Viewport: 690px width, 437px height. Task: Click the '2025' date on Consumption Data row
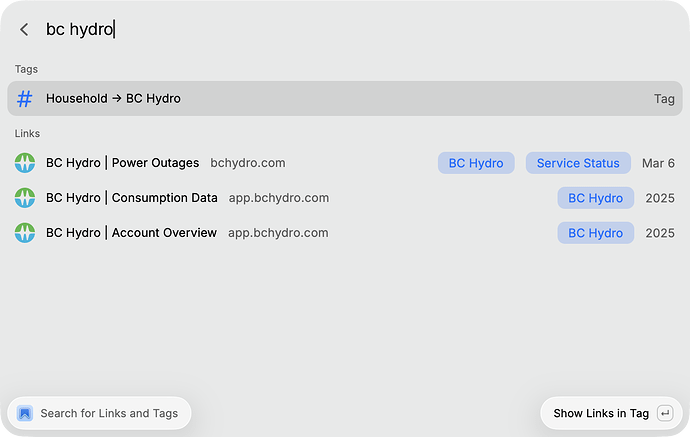[x=660, y=198]
